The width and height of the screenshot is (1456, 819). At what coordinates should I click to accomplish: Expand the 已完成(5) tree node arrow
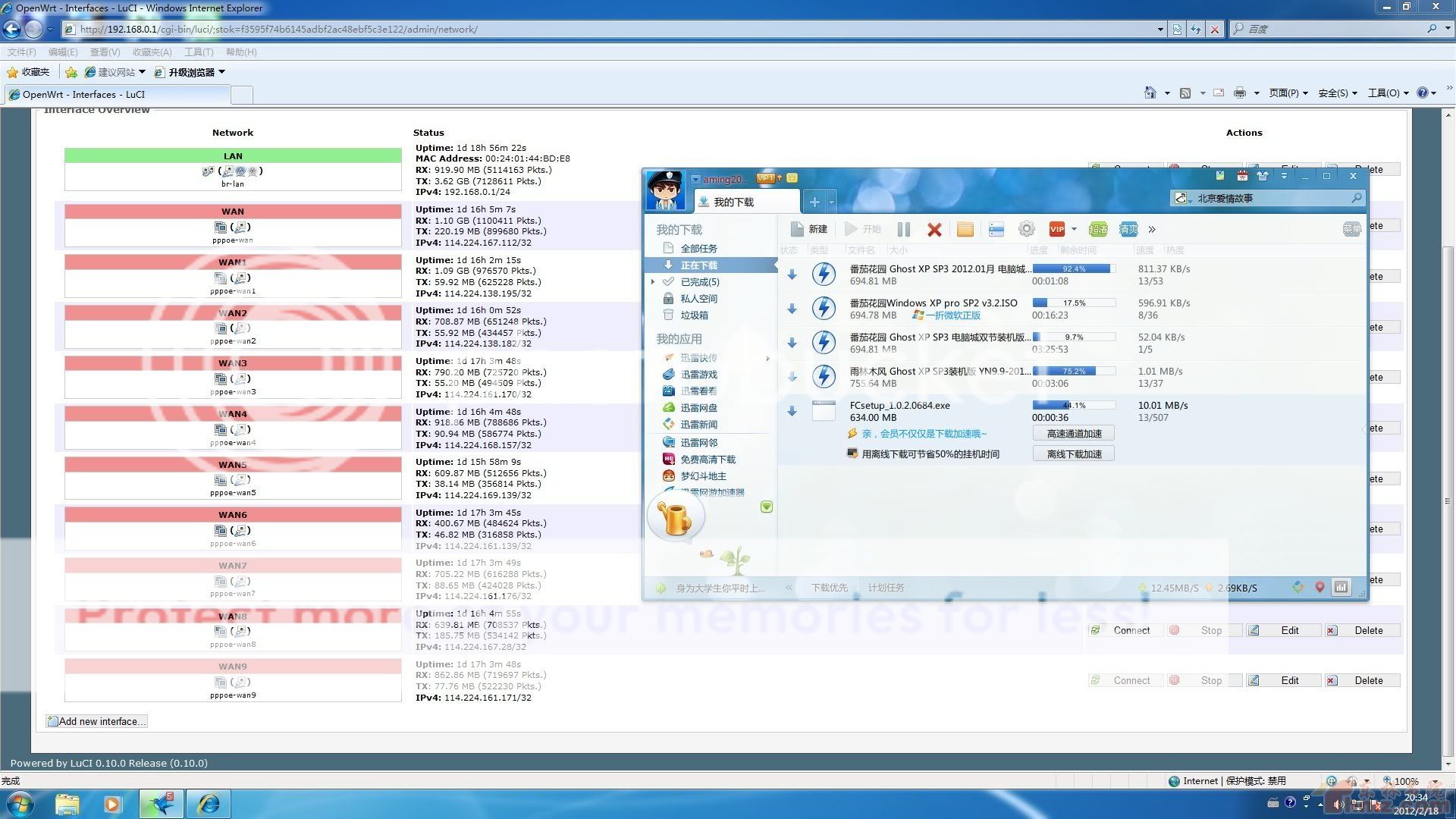[x=653, y=281]
